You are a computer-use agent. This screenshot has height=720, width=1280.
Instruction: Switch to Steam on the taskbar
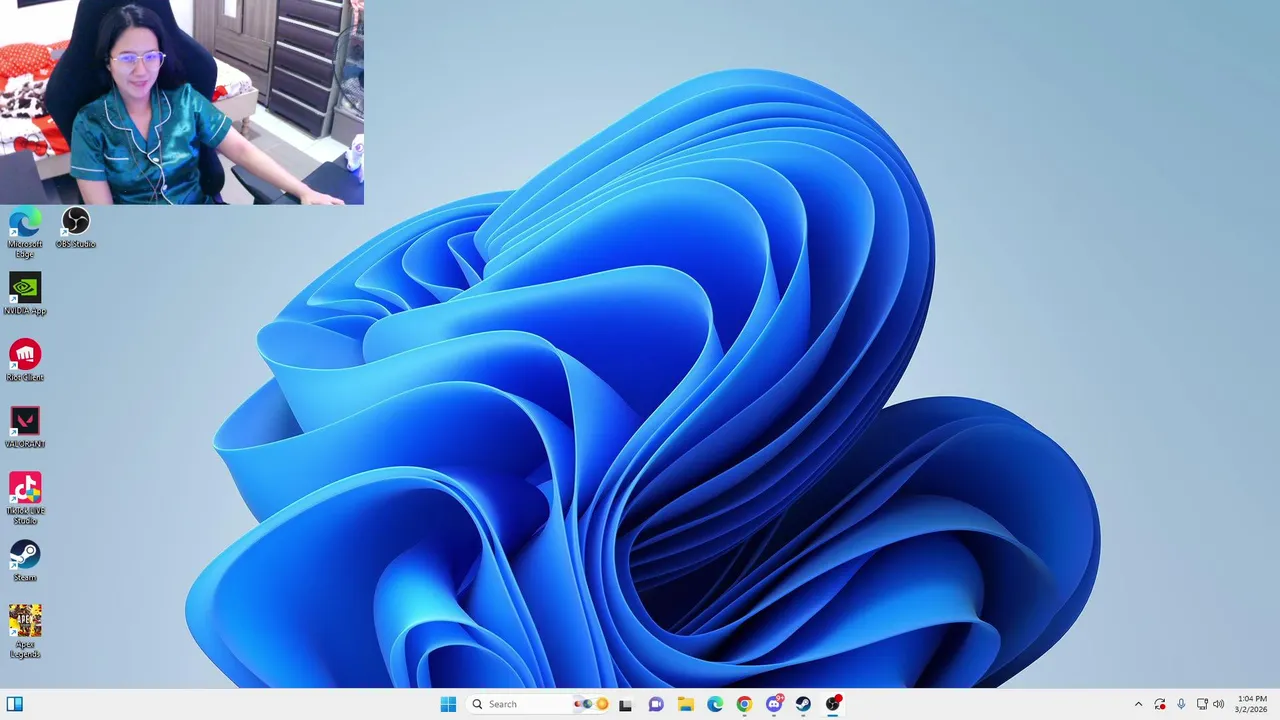pos(803,704)
